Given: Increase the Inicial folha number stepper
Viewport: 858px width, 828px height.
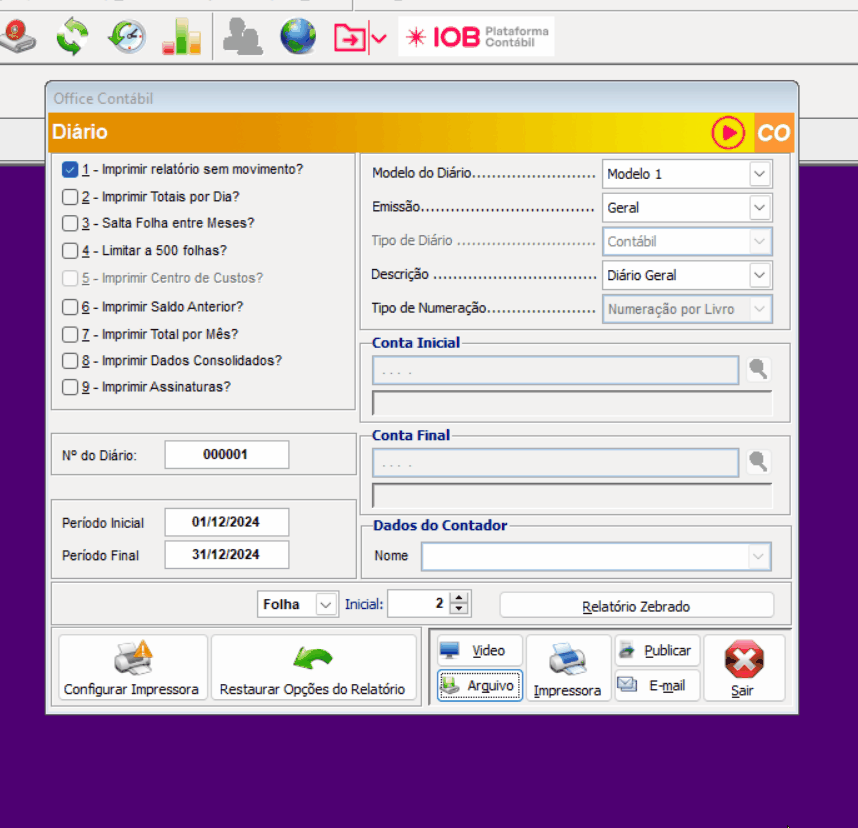Looking at the screenshot, I should (x=459, y=599).
